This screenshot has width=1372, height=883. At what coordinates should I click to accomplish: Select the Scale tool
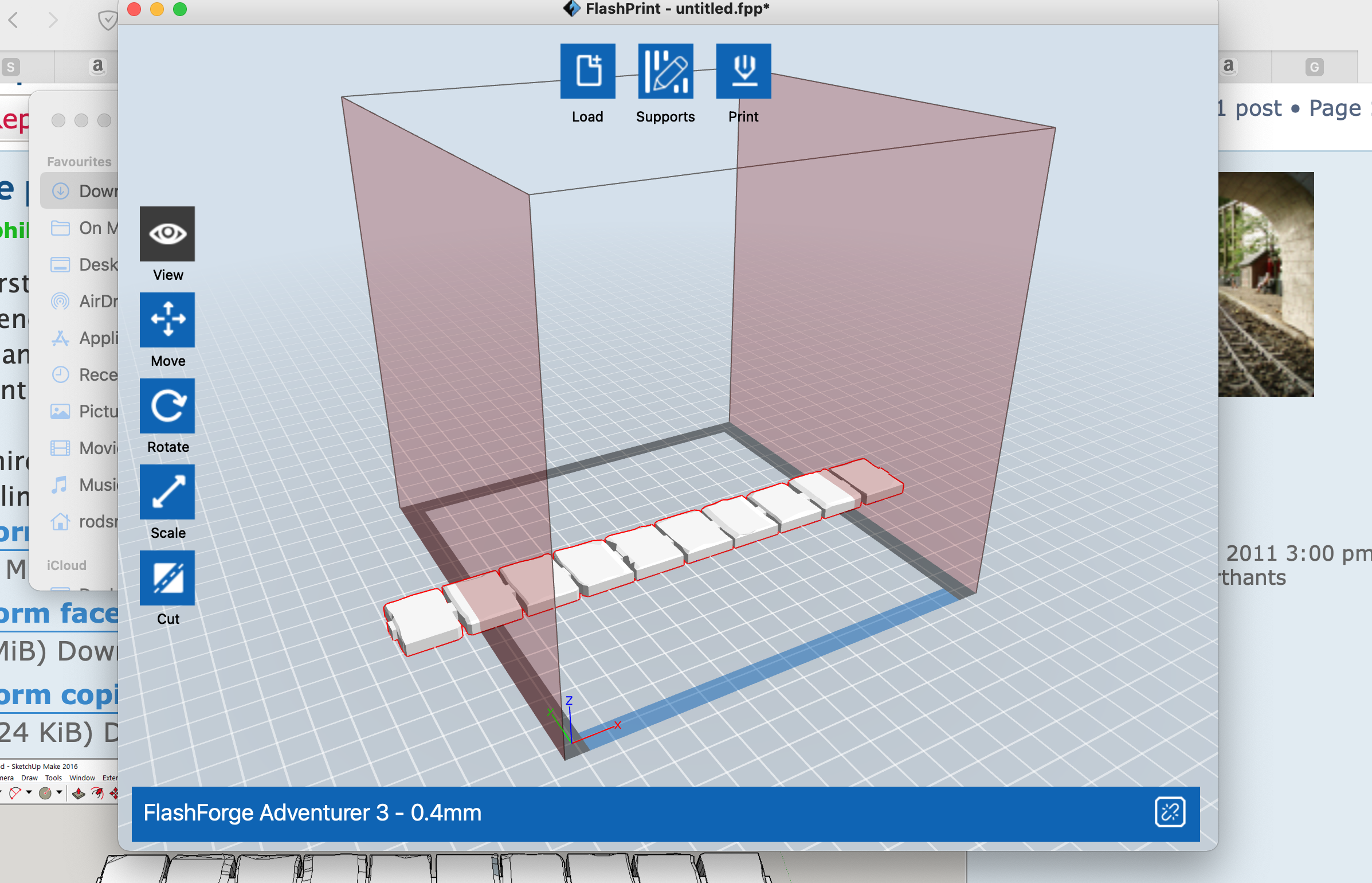click(x=167, y=492)
